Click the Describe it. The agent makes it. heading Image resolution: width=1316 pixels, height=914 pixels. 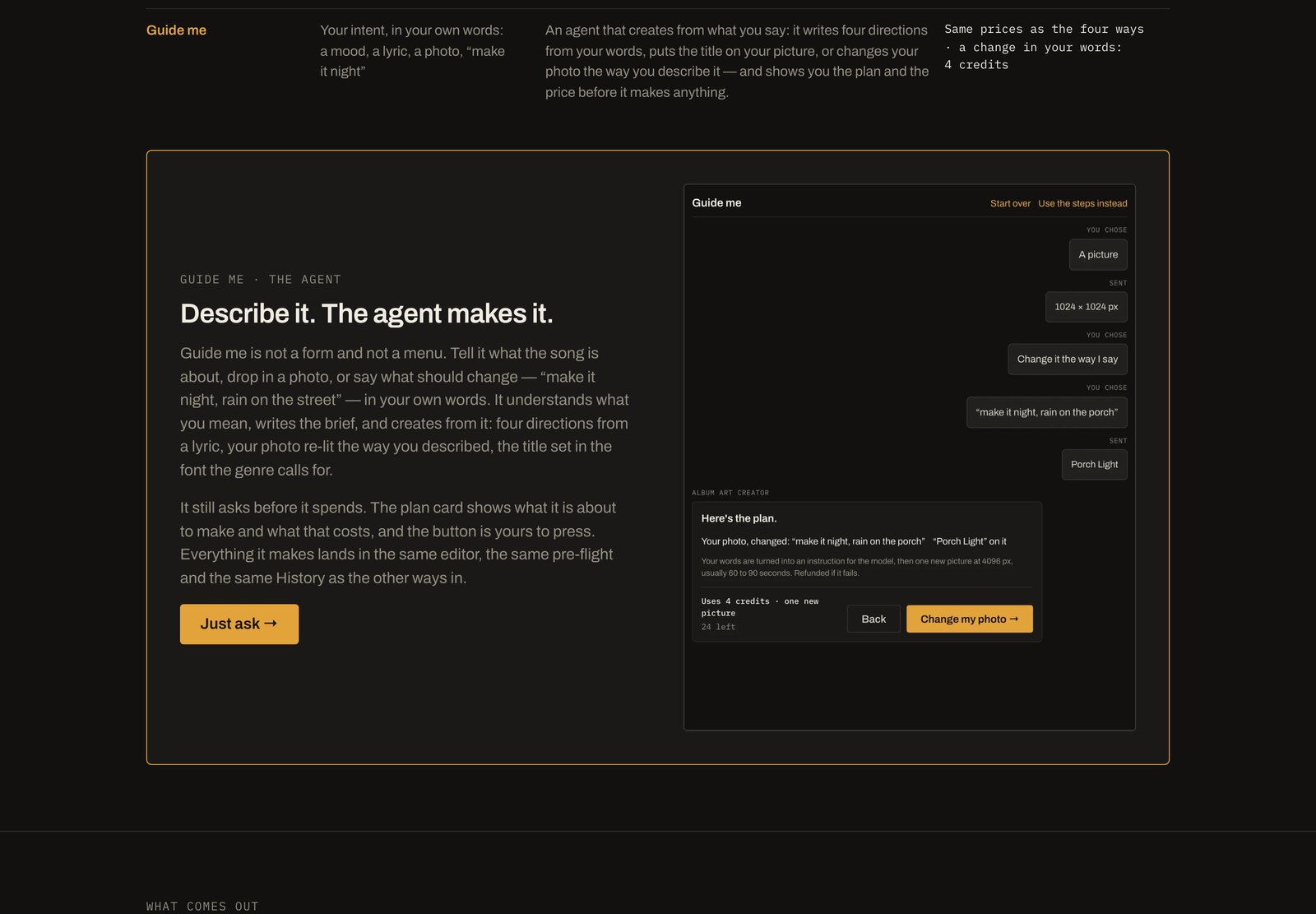367,313
